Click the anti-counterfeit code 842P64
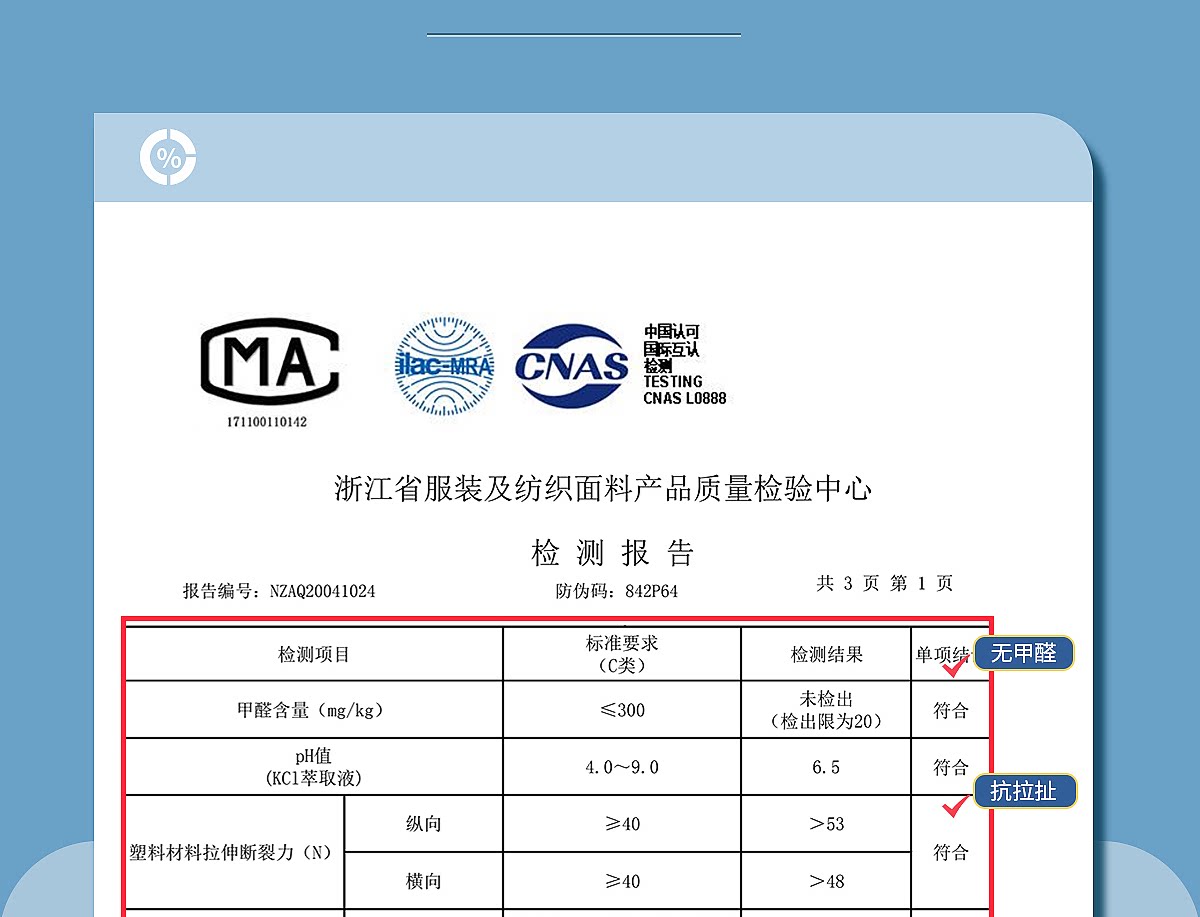 [x=651, y=591]
